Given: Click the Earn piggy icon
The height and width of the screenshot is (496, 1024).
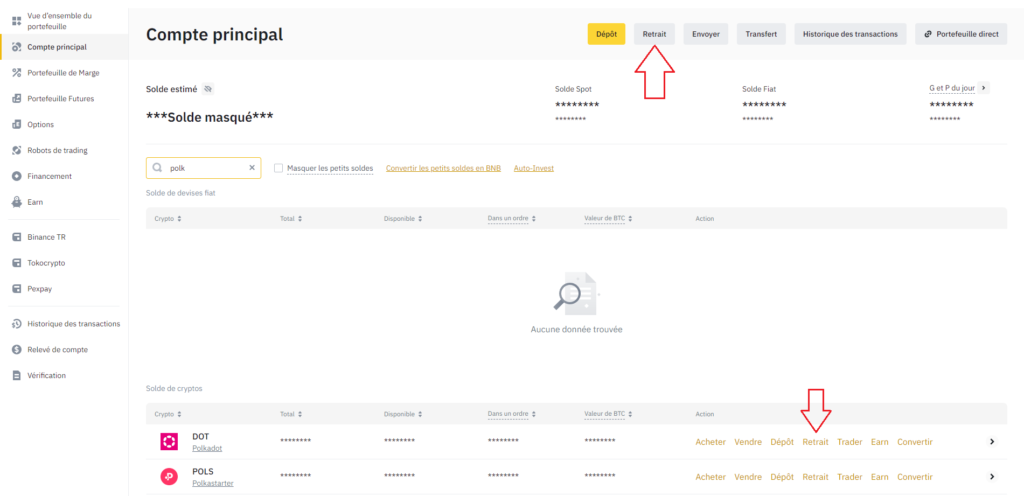Looking at the screenshot, I should pyautogui.click(x=17, y=202).
